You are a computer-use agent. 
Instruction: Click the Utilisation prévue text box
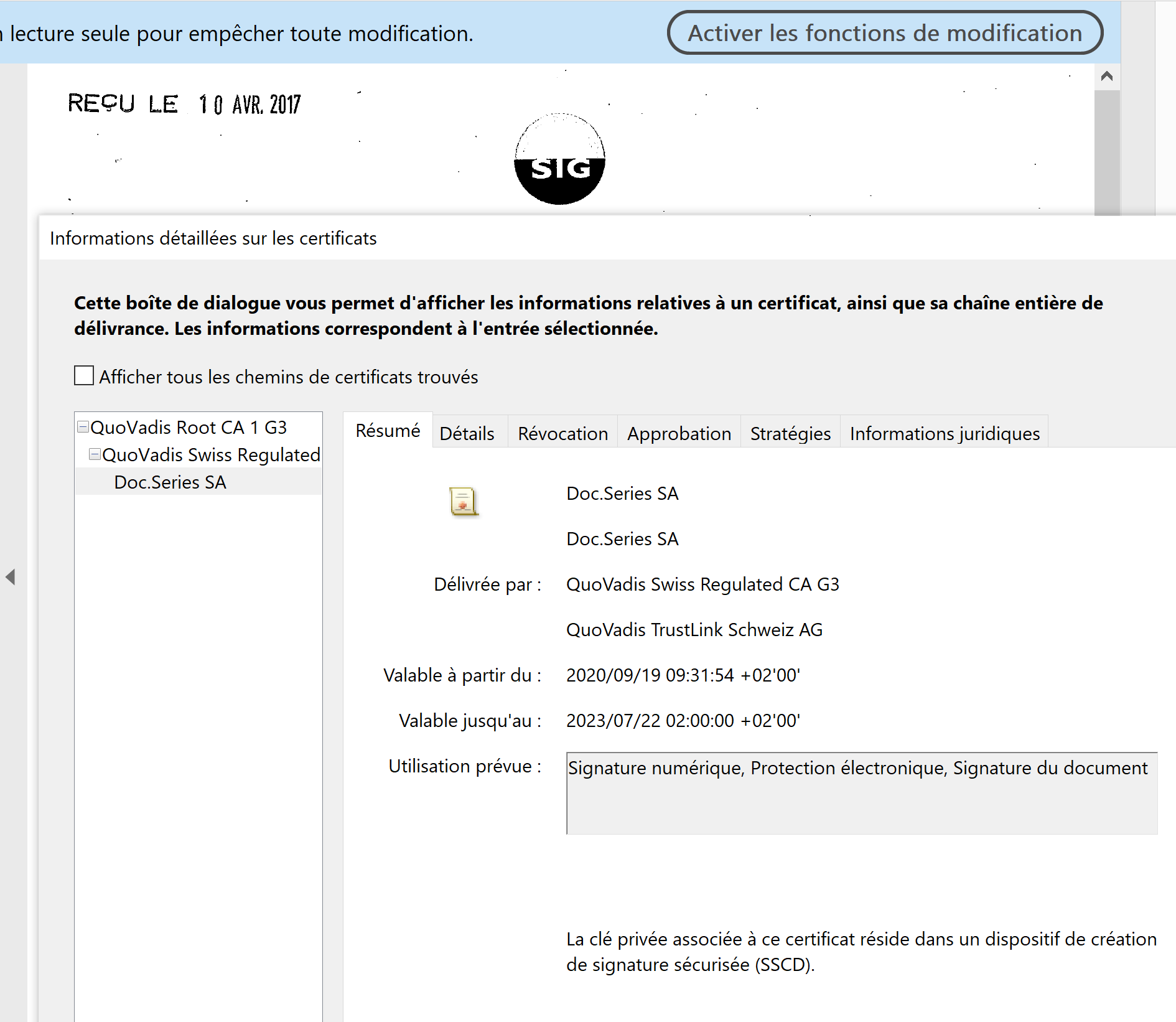click(862, 793)
